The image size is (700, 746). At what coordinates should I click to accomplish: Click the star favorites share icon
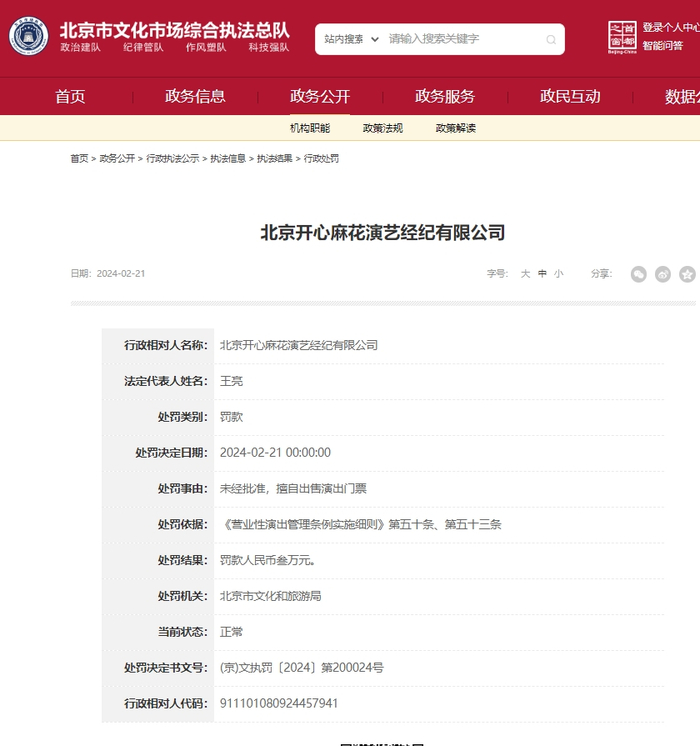pos(687,274)
